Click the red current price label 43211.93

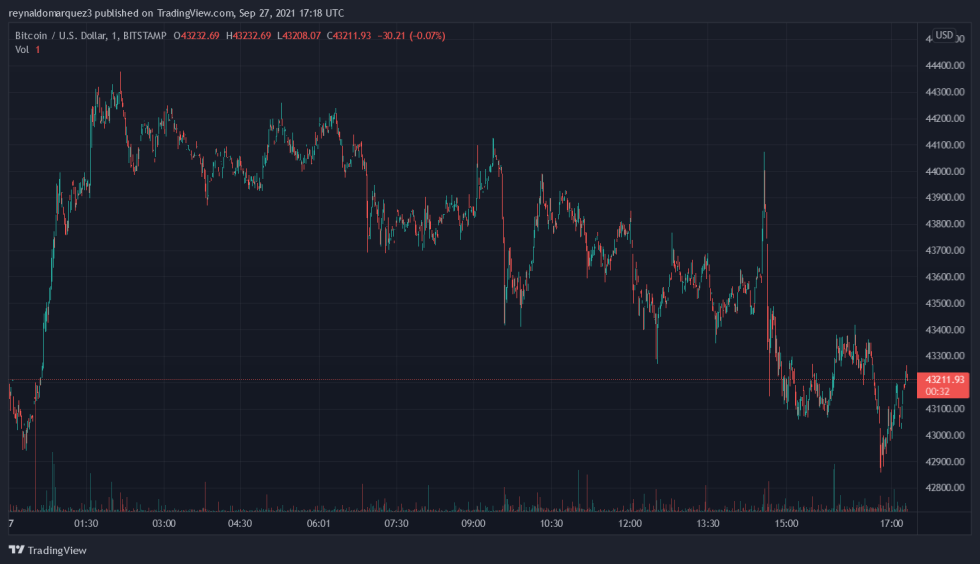[945, 380]
